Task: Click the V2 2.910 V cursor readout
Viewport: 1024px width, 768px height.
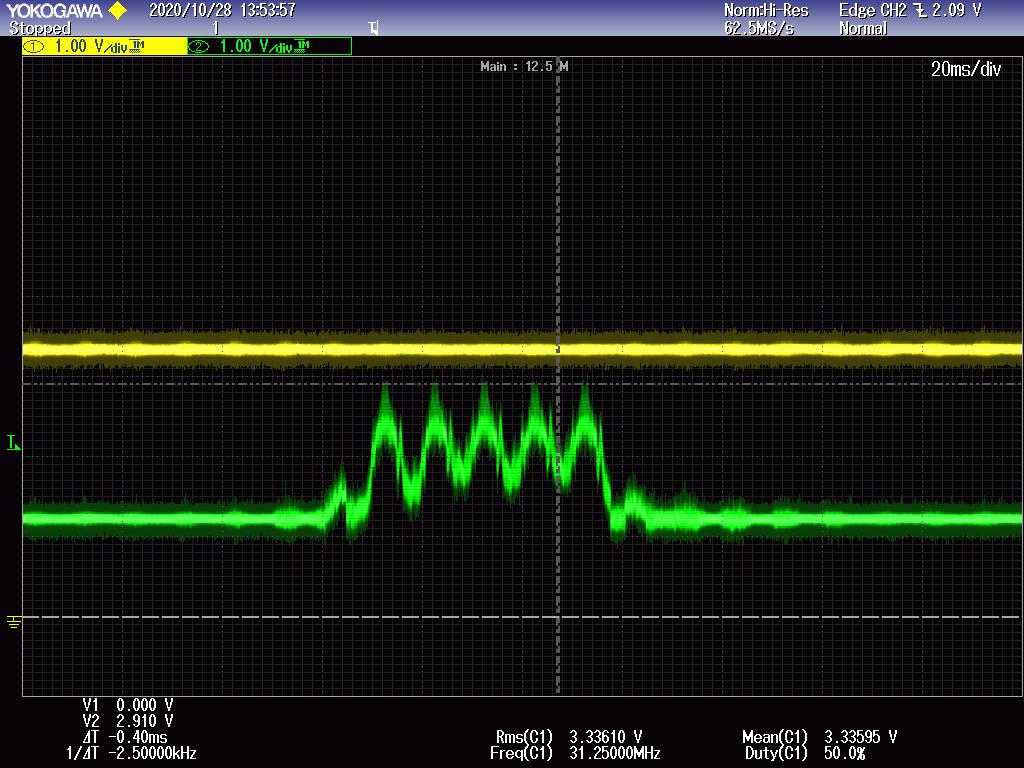Action: (128, 721)
